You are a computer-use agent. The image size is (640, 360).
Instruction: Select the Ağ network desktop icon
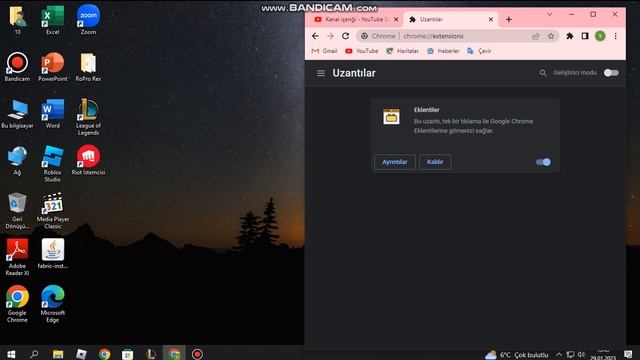click(17, 160)
